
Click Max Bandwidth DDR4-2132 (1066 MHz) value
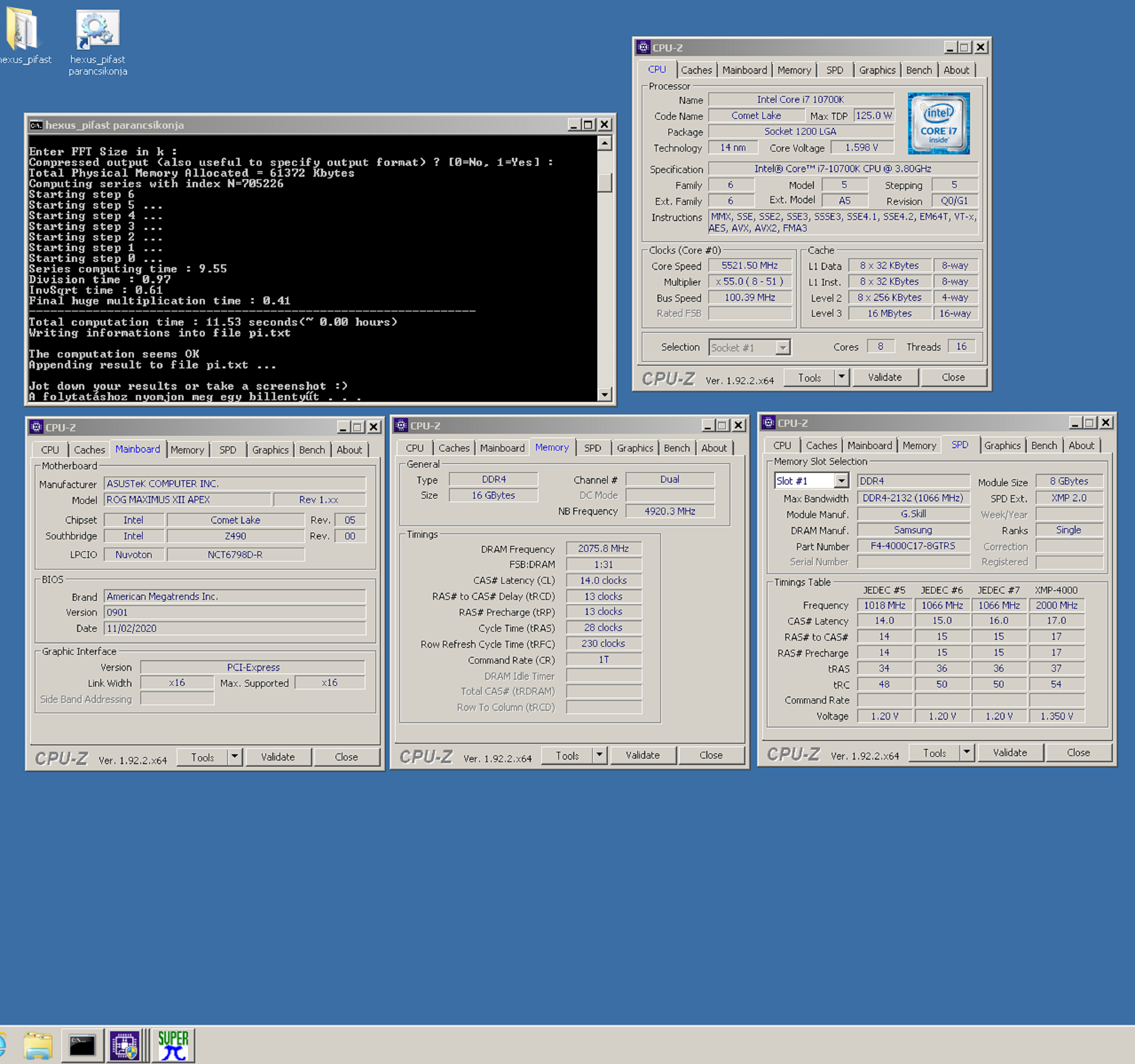tap(913, 498)
